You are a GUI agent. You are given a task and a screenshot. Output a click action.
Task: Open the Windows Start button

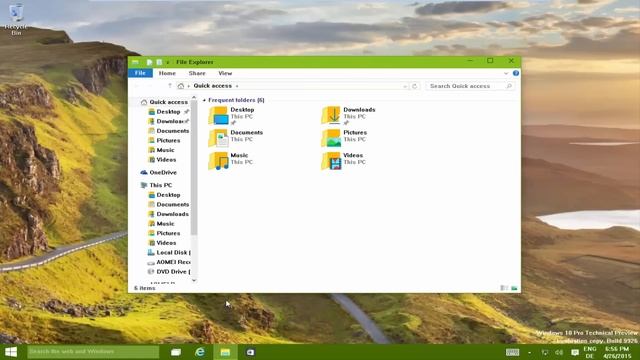(x=11, y=352)
